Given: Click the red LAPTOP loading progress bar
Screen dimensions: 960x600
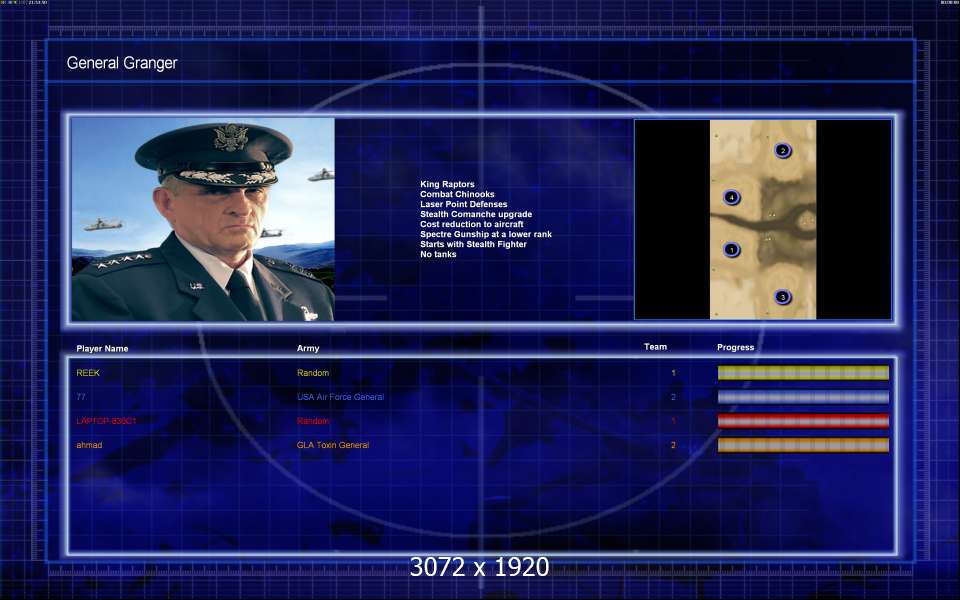Looking at the screenshot, I should click(803, 421).
